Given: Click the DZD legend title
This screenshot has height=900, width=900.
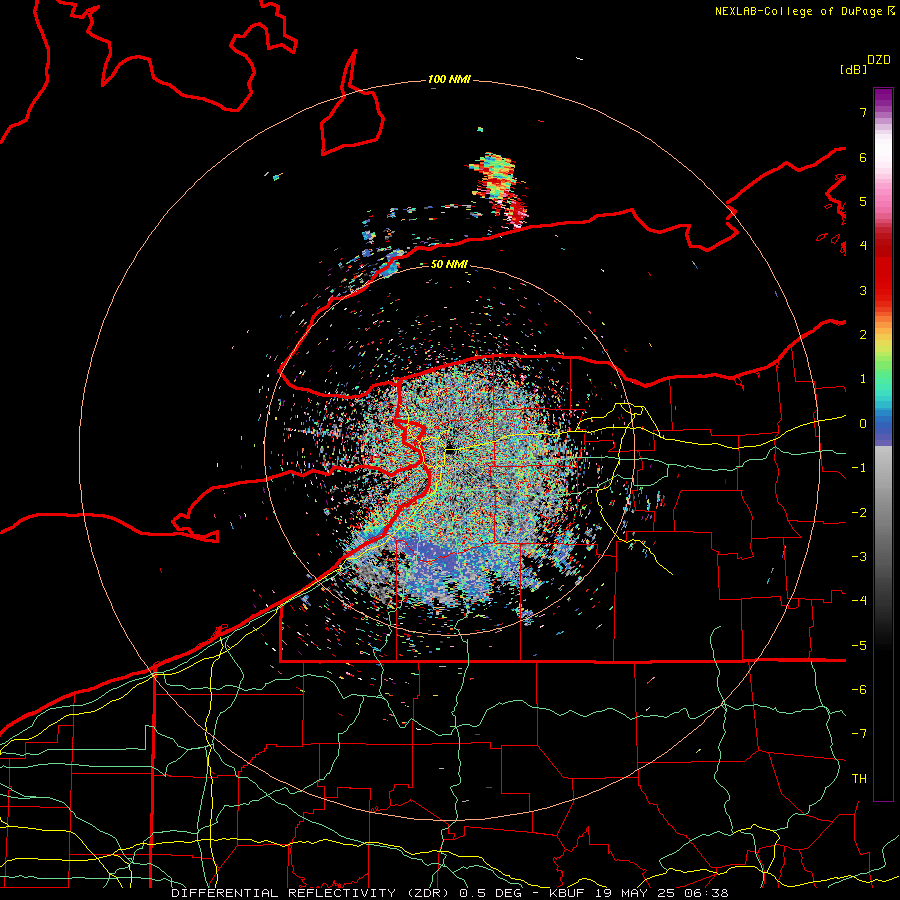Looking at the screenshot, I should [879, 59].
